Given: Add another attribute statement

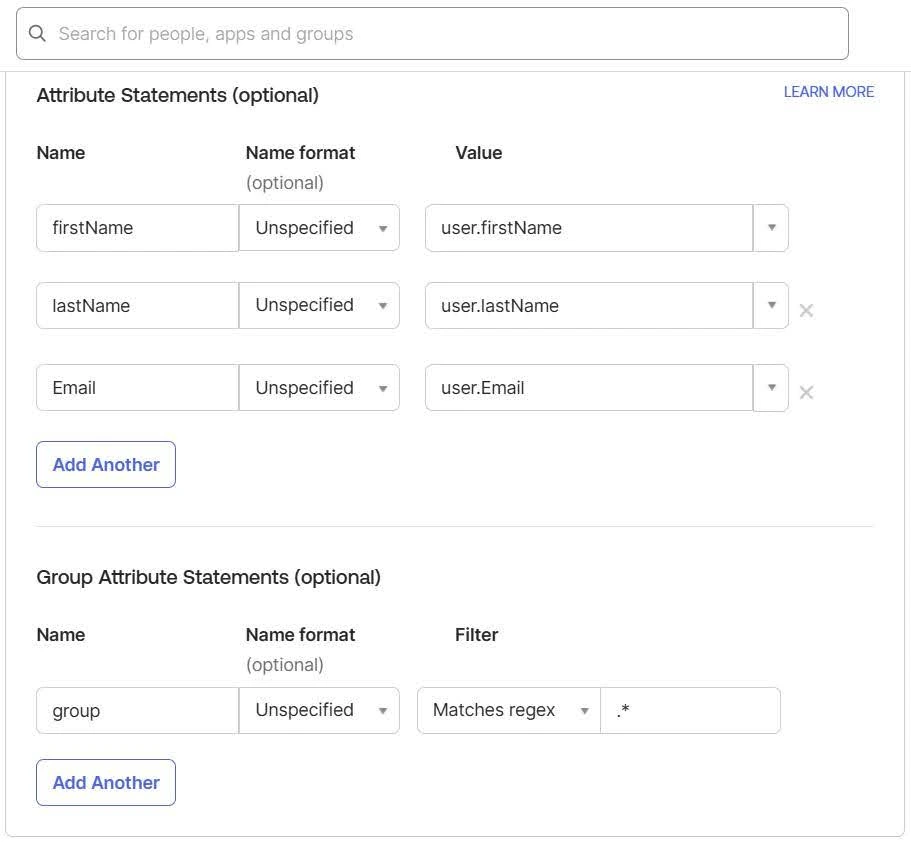Looking at the screenshot, I should tap(106, 464).
